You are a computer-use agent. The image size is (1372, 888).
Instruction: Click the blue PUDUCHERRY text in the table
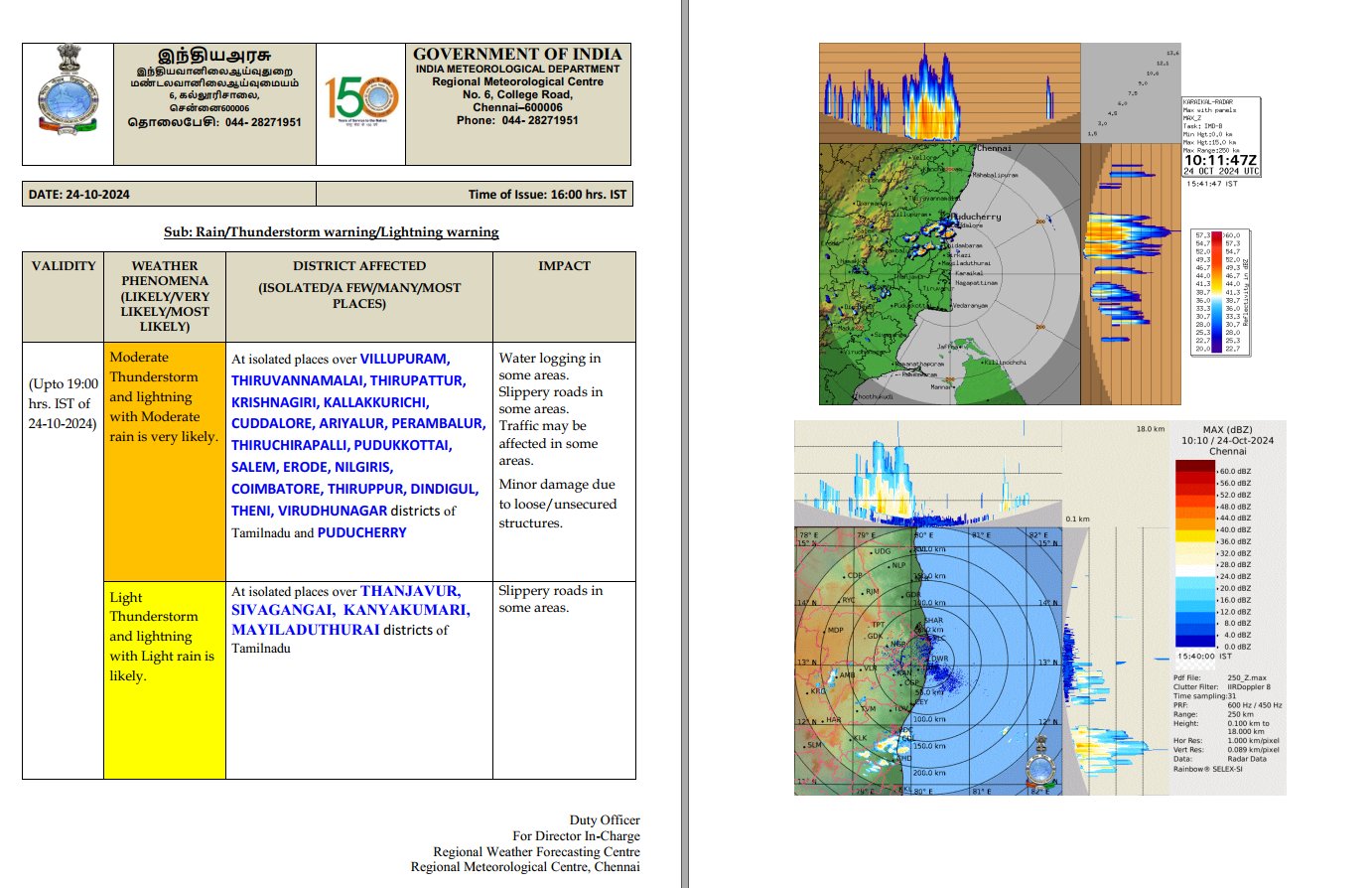tap(362, 532)
